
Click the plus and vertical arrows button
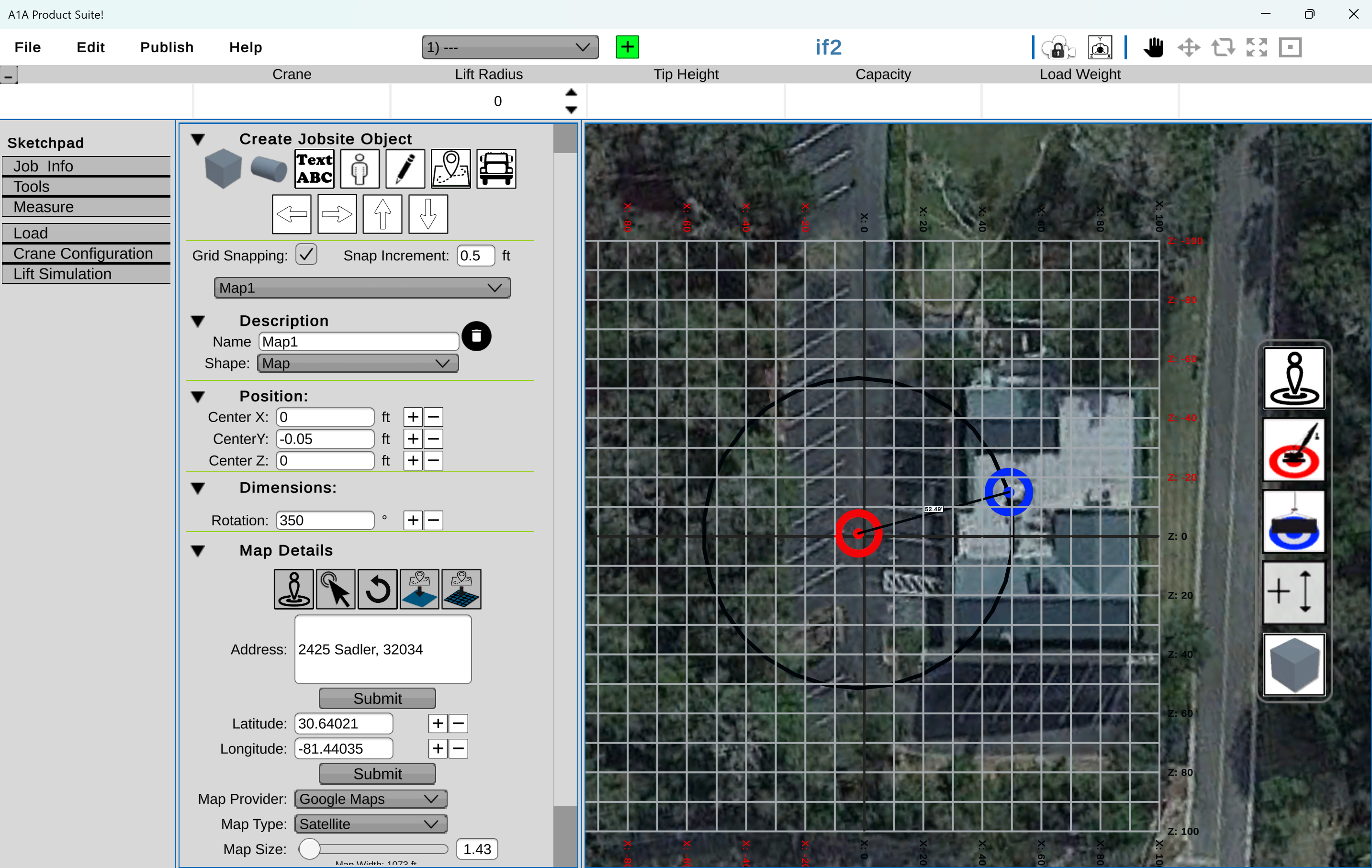click(x=1294, y=592)
